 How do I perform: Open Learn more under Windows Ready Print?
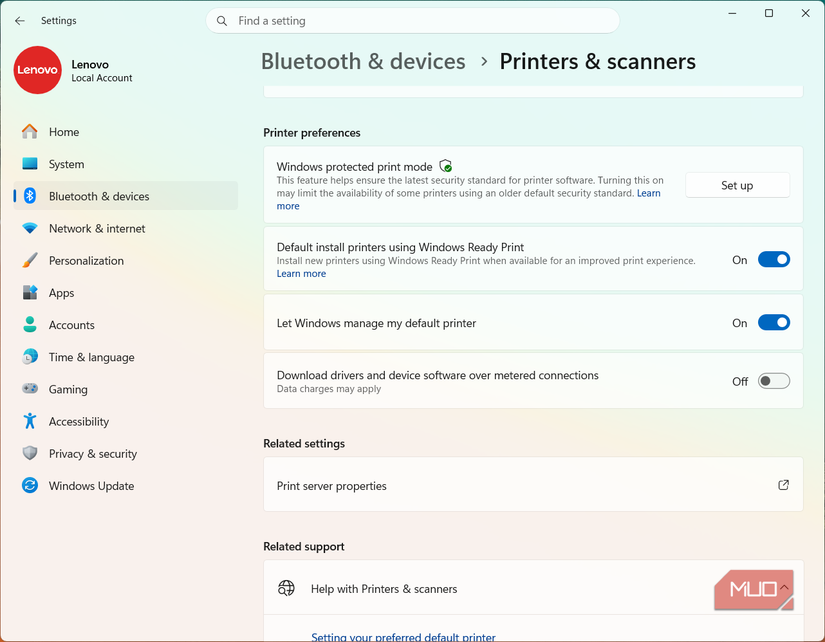301,274
